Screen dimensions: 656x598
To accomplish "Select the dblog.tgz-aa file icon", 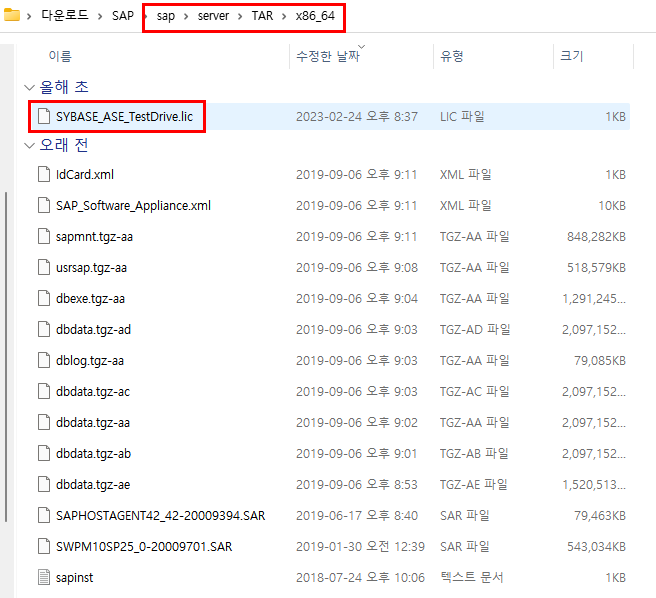I will 44,360.
